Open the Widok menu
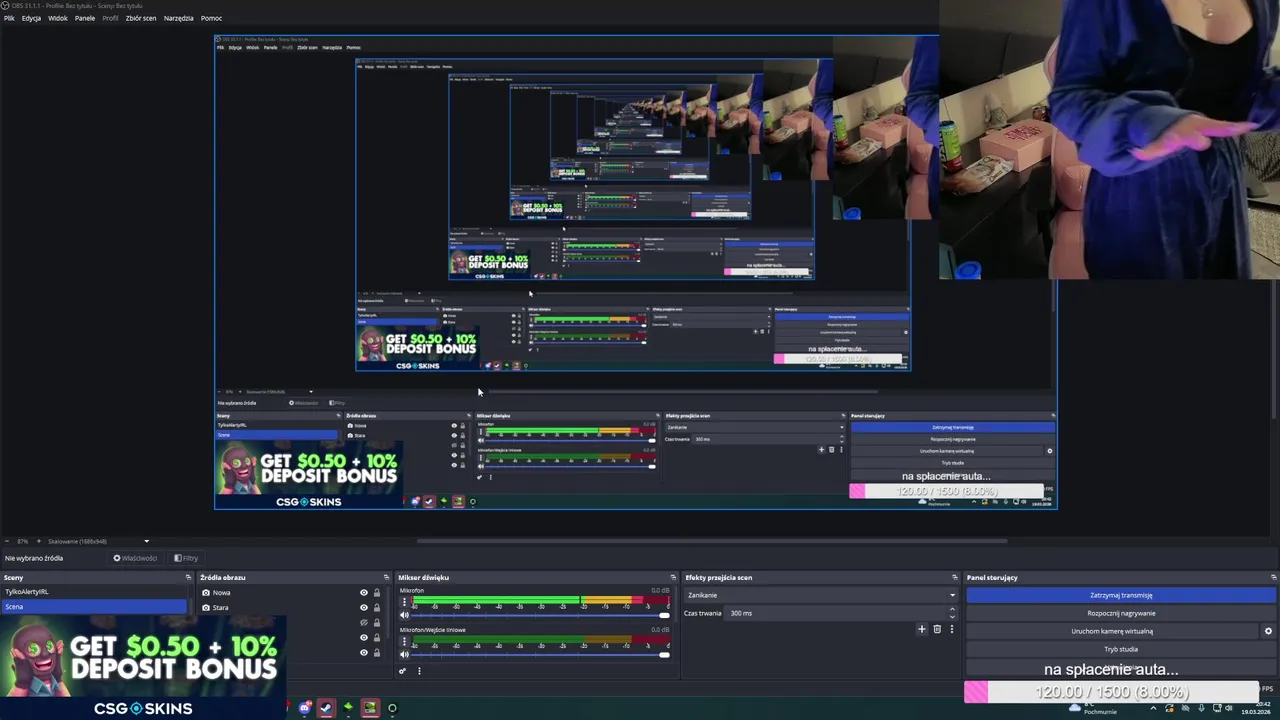Screen dimensions: 1280x720 click(58, 18)
